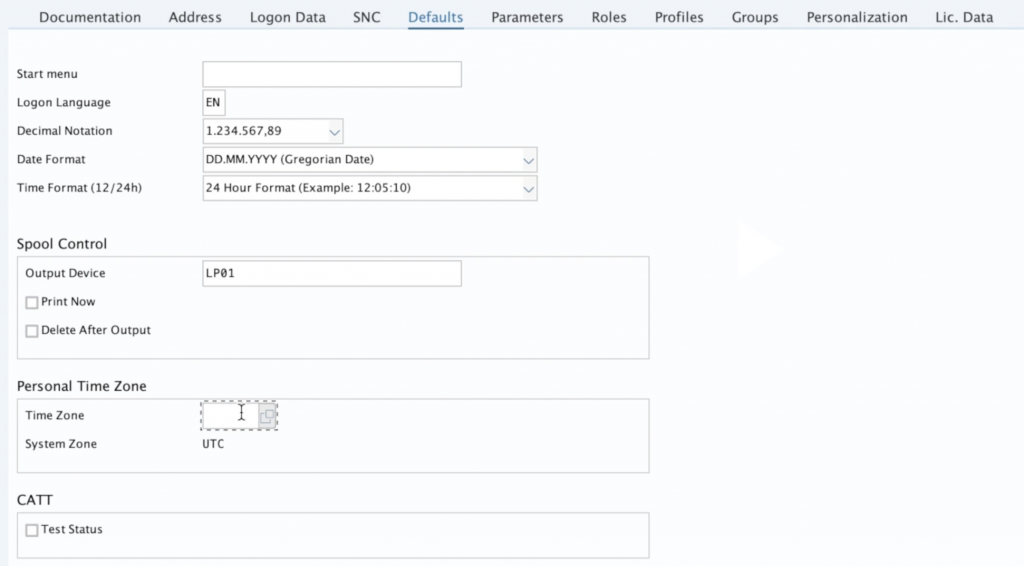Viewport: 1024px width, 566px height.
Task: Switch to the Personalization tab
Action: 857,17
